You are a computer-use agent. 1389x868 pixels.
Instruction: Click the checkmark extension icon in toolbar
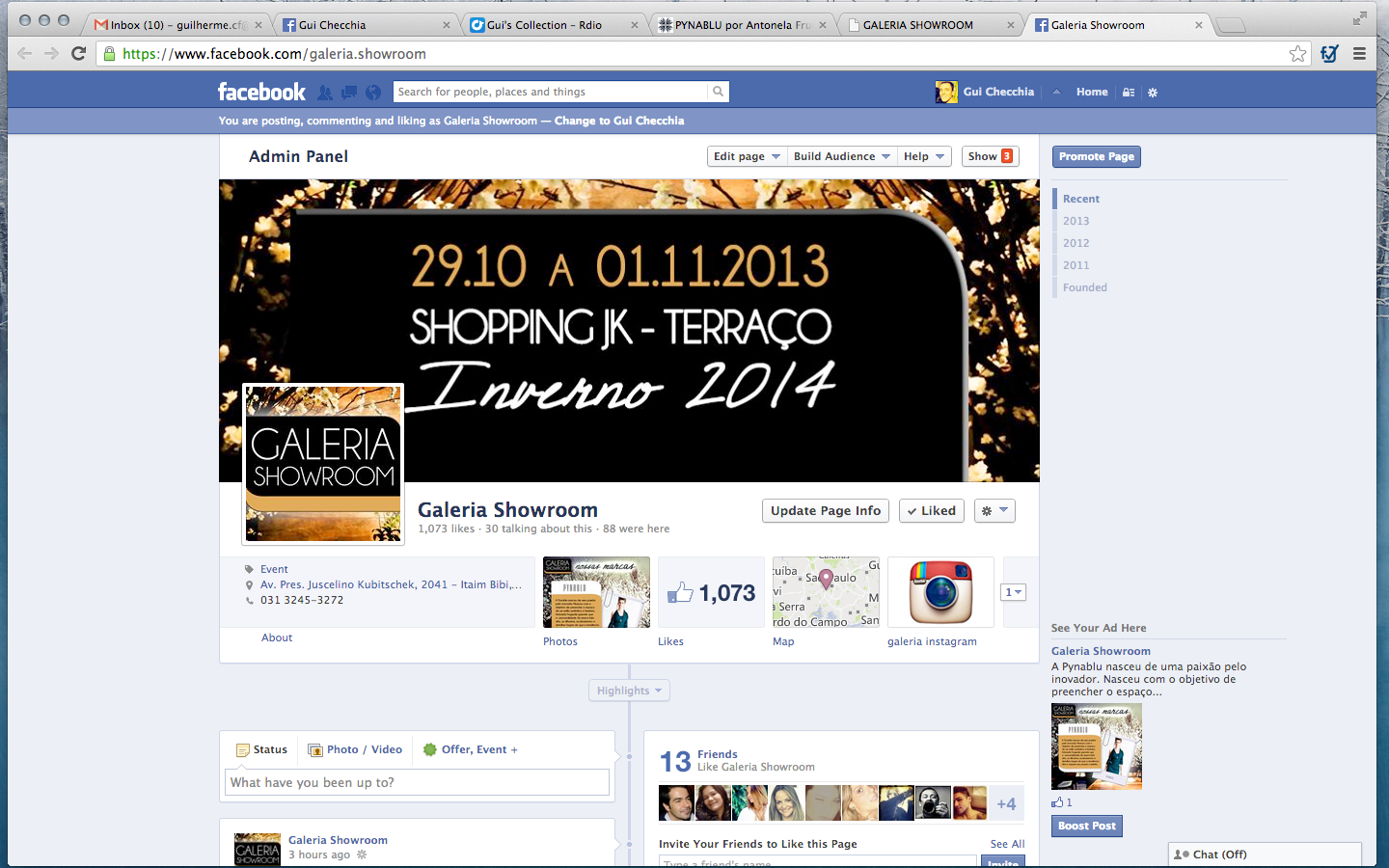point(1329,54)
